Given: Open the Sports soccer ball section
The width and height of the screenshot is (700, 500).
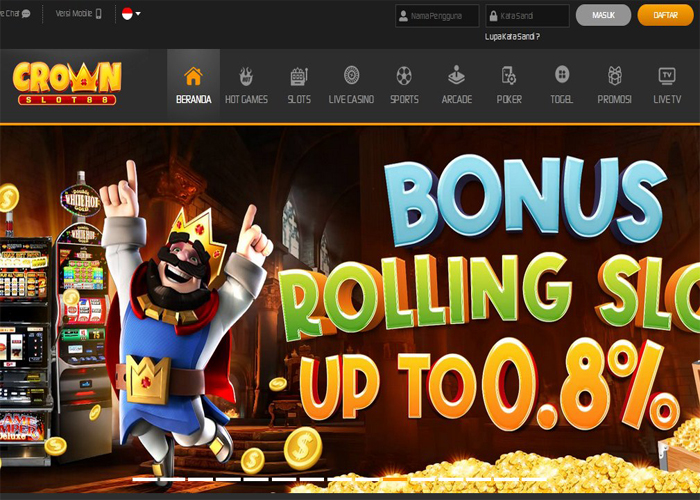Looking at the screenshot, I should pos(404,85).
